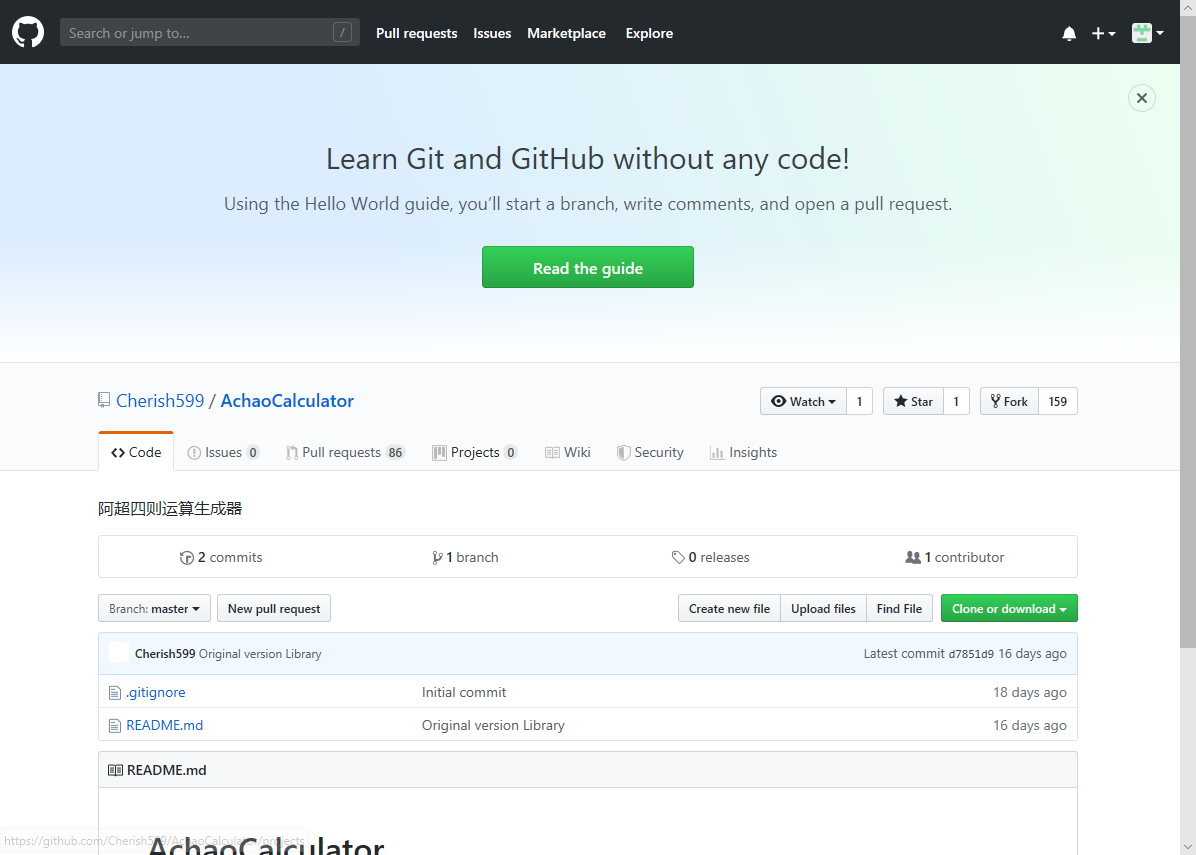Open README.md row's Original version Library commit

494,725
